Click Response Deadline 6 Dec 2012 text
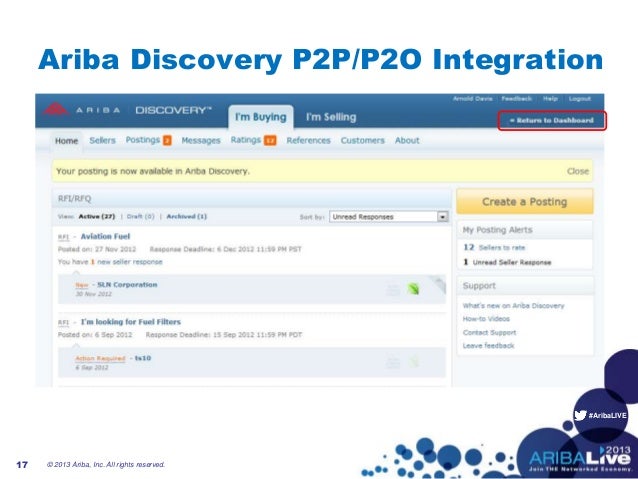 (226, 249)
